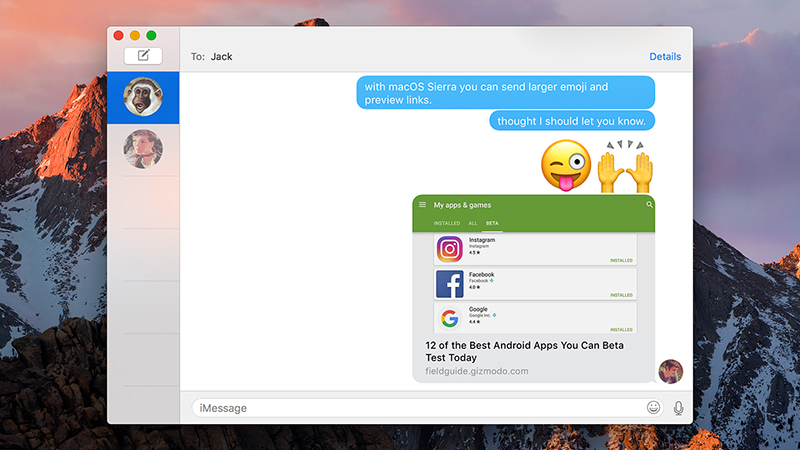Open the Google app icon in preview
The height and width of the screenshot is (450, 800).
coord(449,318)
